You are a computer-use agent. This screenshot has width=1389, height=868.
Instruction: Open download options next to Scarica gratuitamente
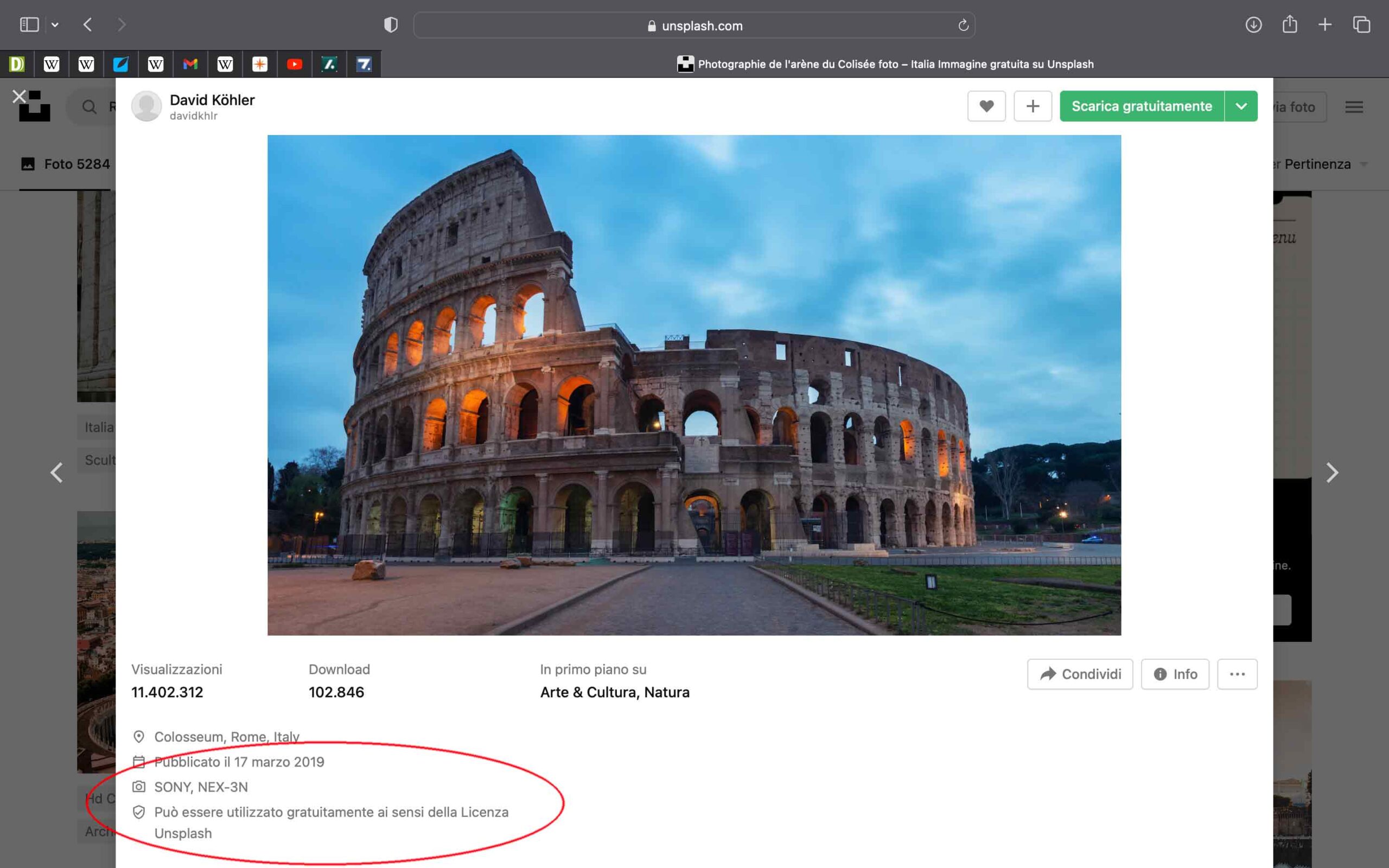(x=1241, y=106)
